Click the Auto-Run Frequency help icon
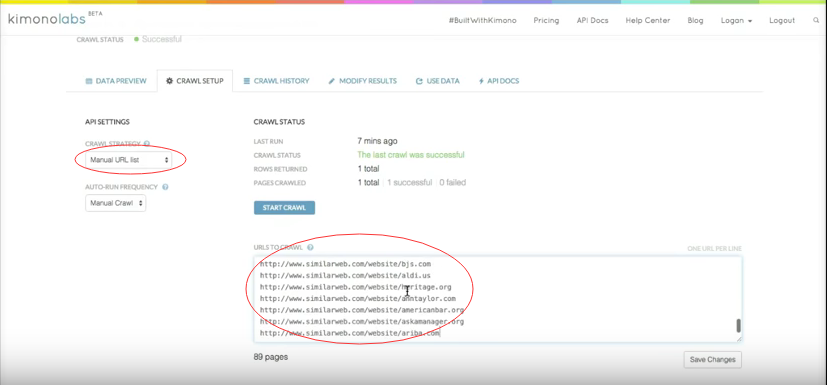 tap(166, 187)
